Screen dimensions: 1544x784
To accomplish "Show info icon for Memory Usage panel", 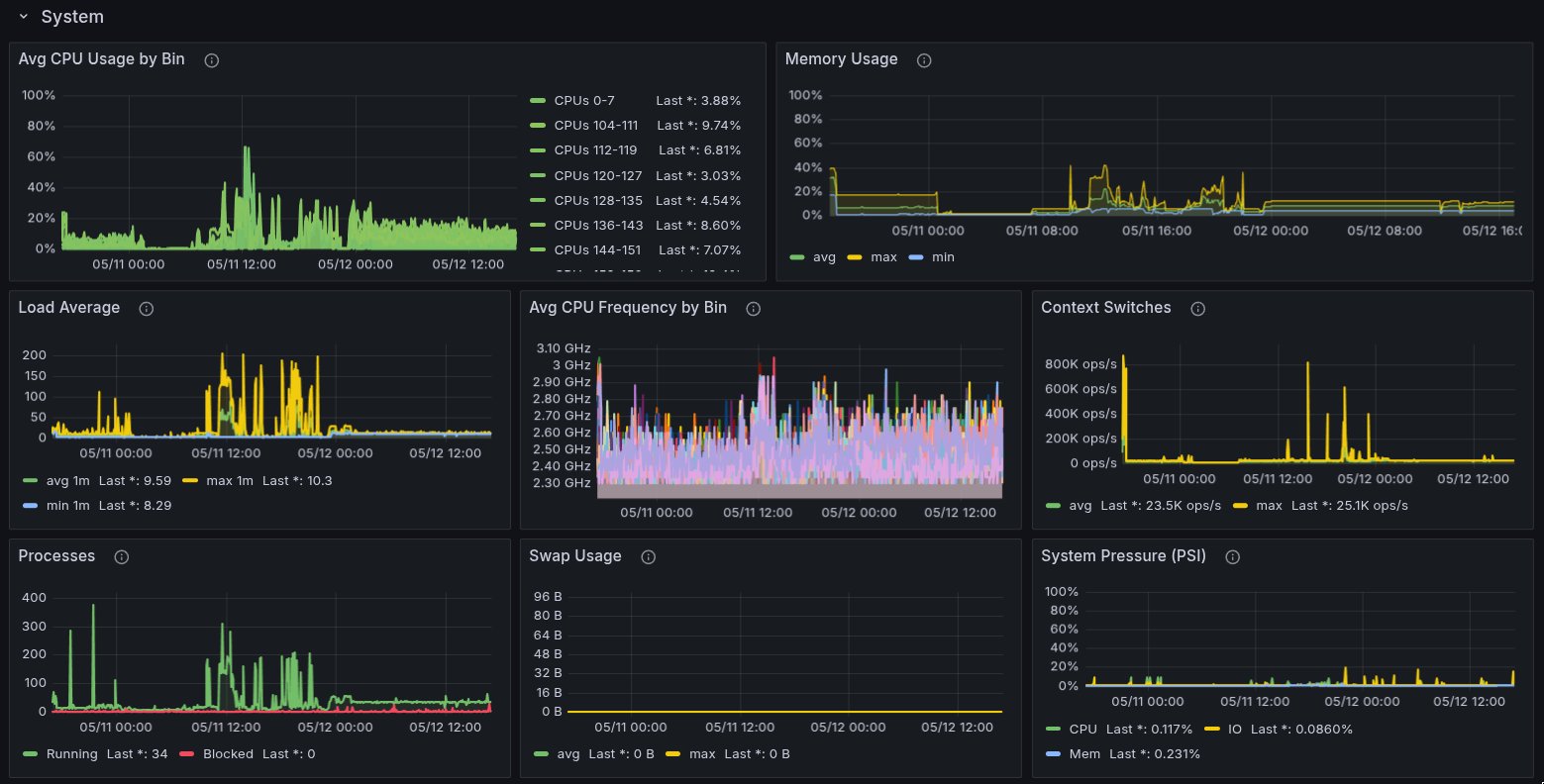I will click(924, 60).
